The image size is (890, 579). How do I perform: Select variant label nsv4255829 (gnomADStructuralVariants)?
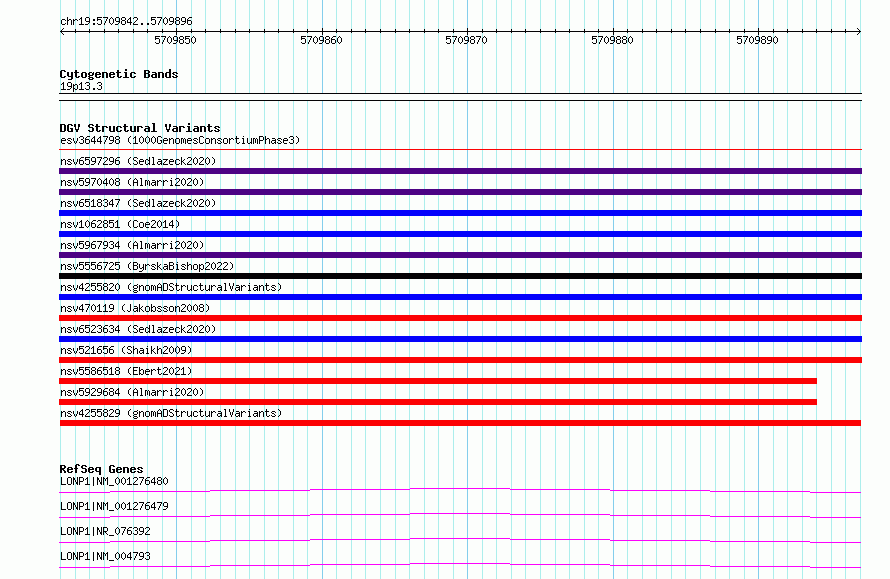point(171,413)
